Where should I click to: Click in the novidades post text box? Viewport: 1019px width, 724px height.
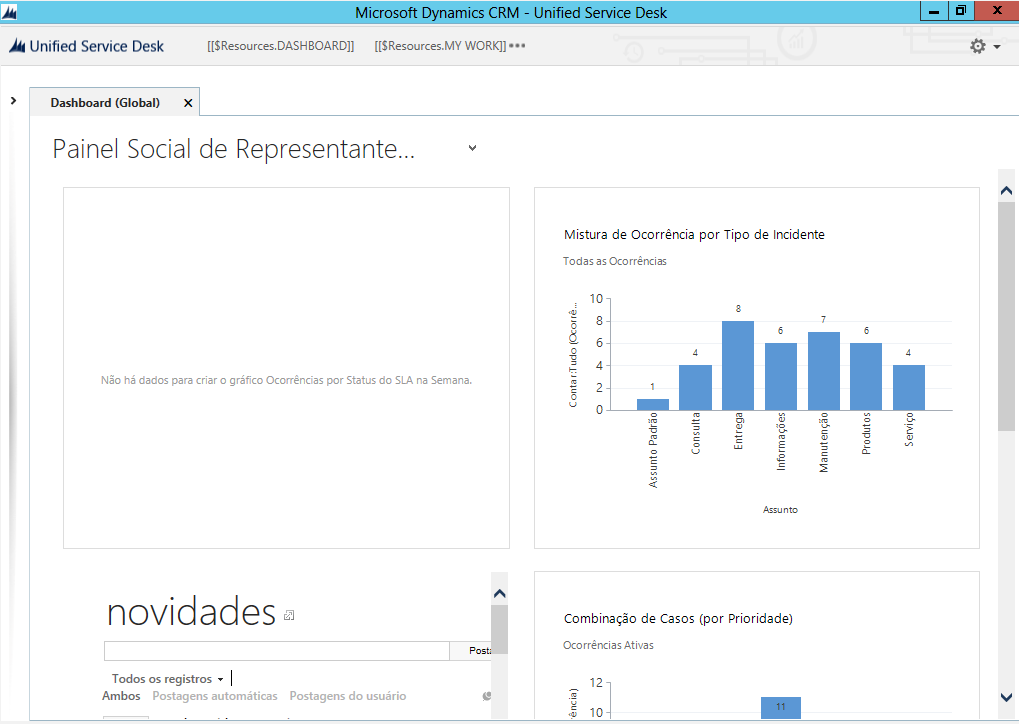tap(276, 651)
